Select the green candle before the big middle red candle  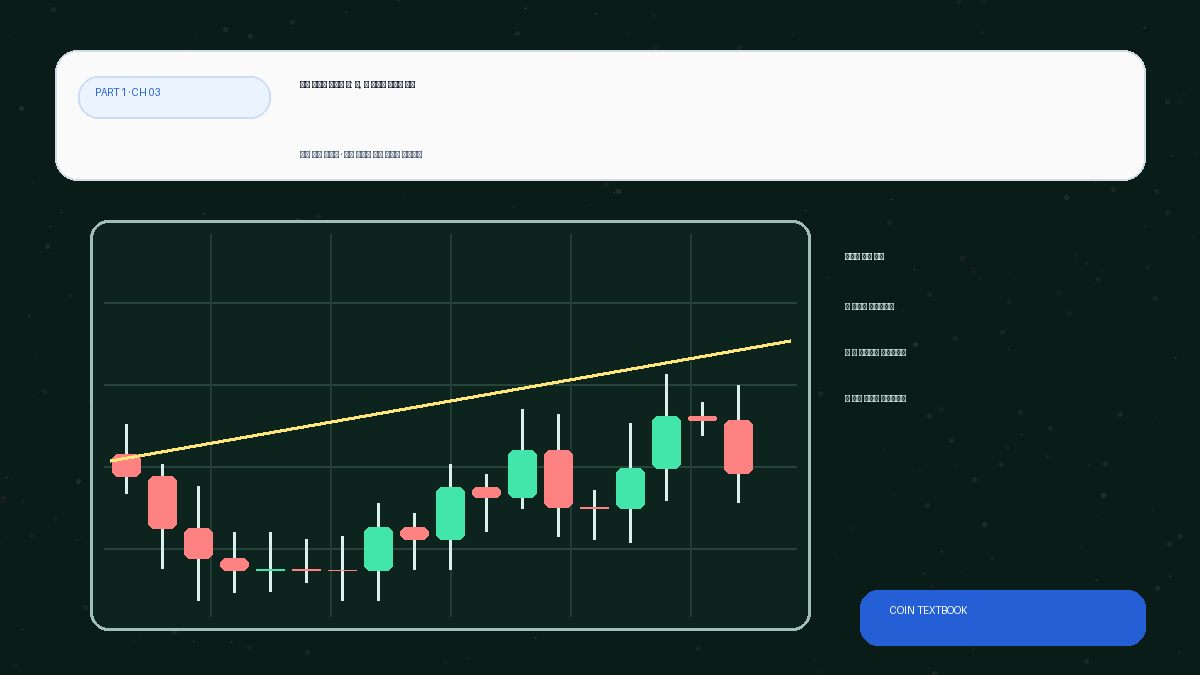[522, 473]
